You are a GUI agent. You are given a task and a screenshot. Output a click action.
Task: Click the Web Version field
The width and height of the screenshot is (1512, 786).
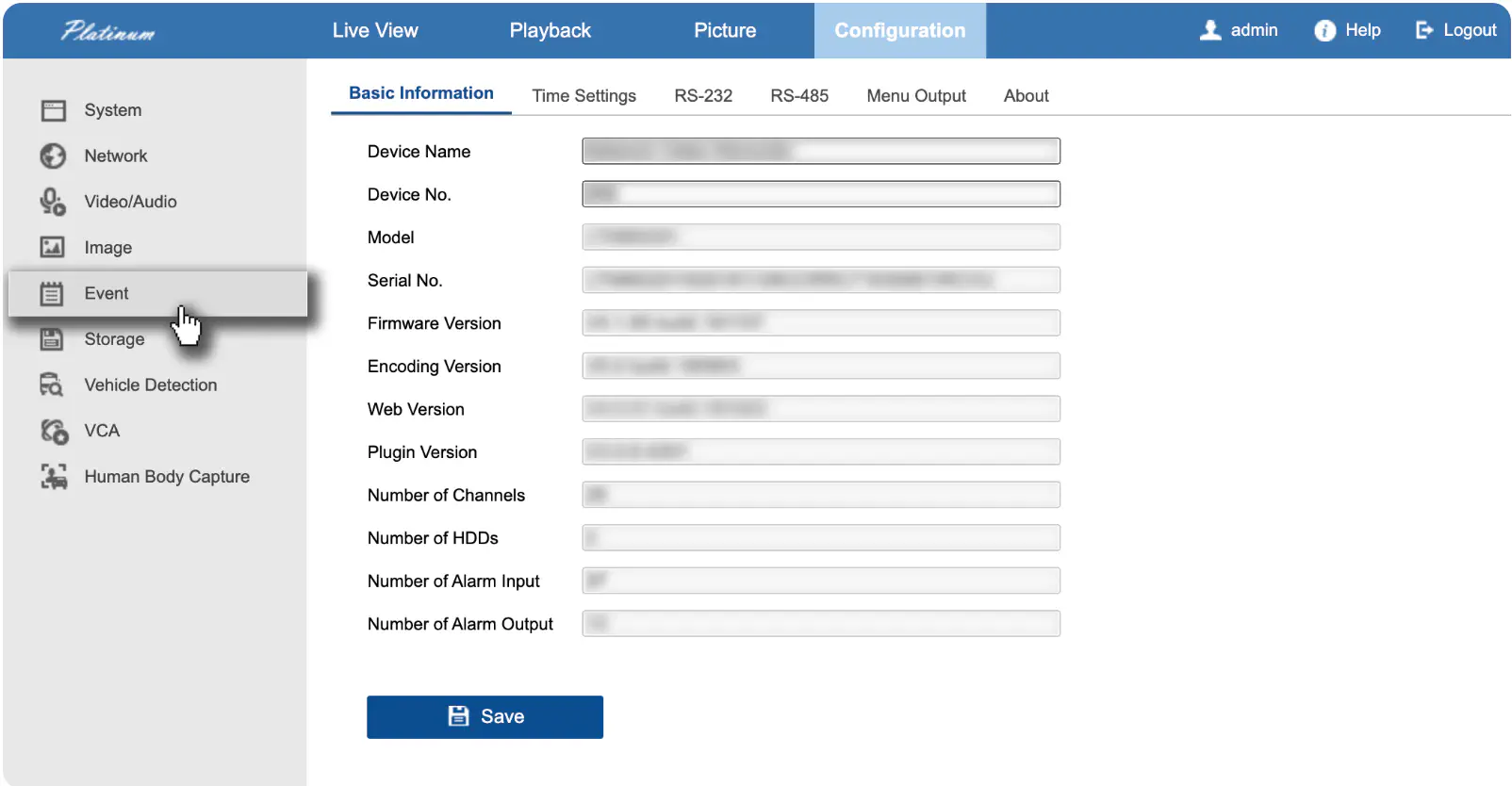[x=821, y=409]
